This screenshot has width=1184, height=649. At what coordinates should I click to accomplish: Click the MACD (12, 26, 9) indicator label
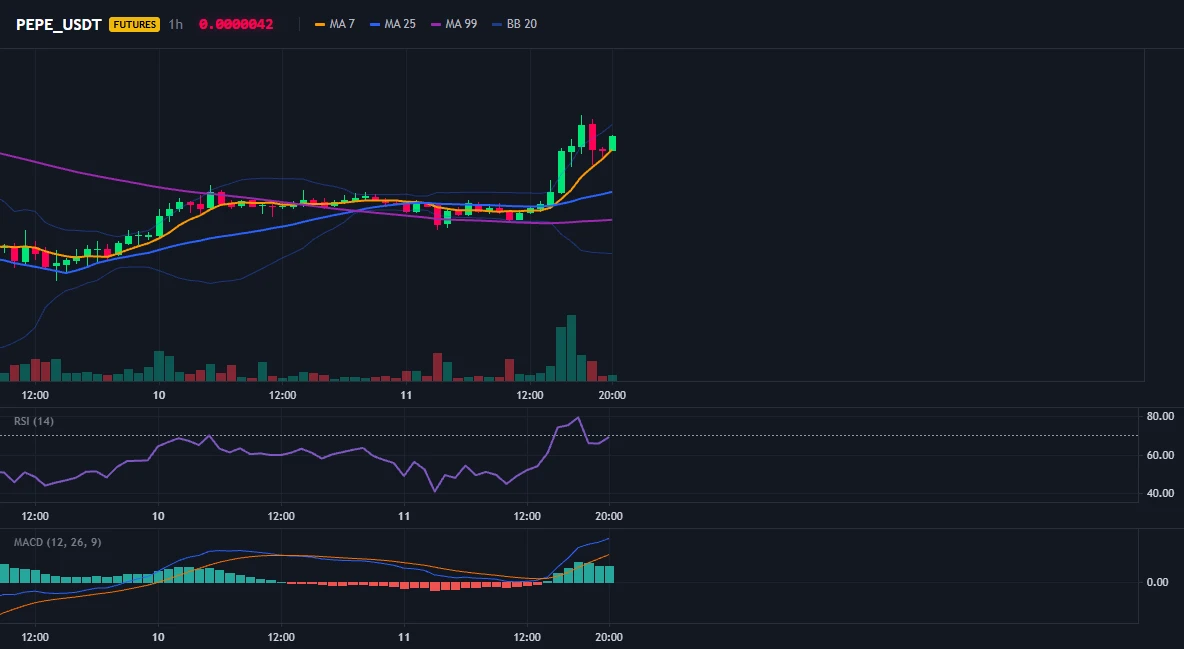tap(57, 542)
